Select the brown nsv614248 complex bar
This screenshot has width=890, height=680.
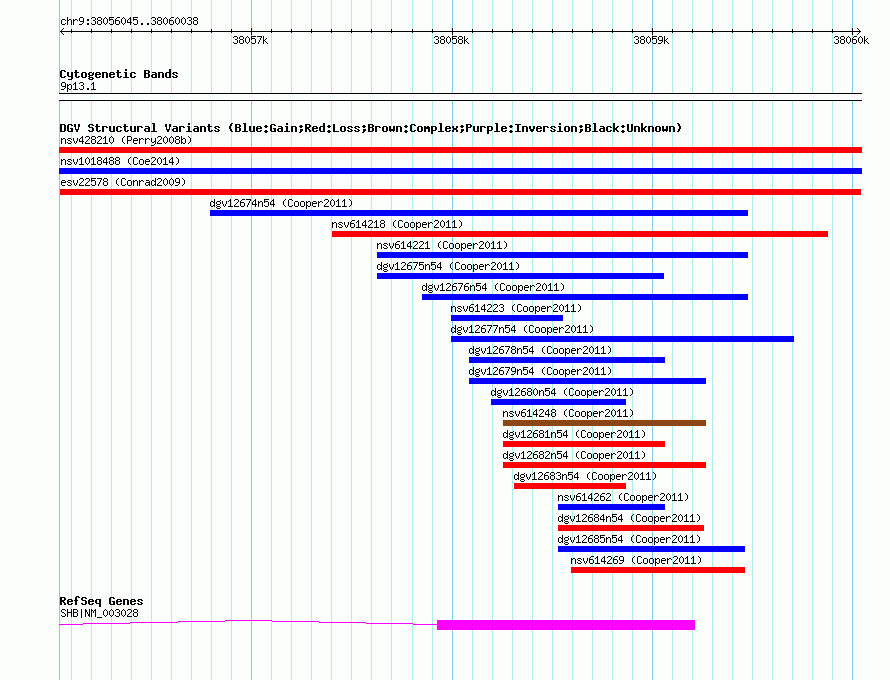pos(604,423)
